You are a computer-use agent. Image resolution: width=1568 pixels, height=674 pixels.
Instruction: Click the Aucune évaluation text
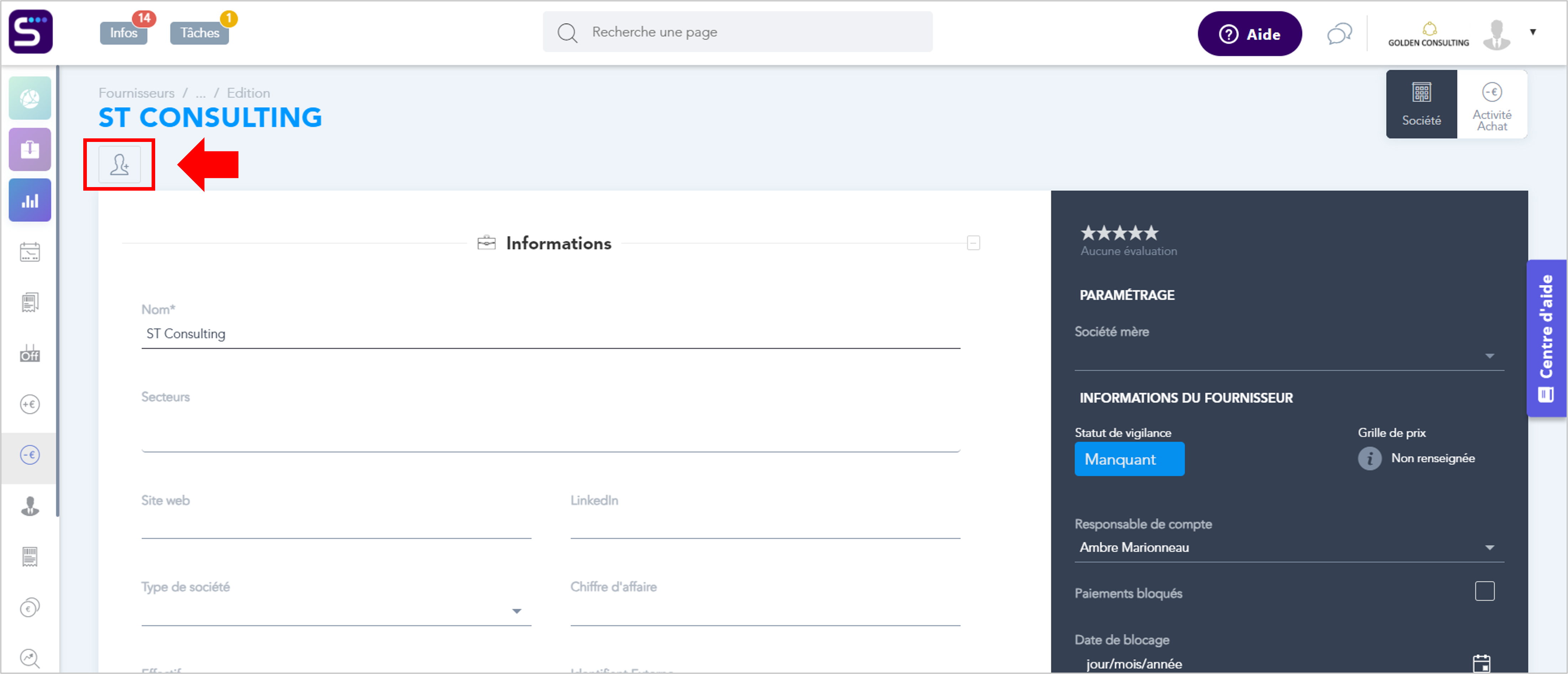tap(1128, 251)
